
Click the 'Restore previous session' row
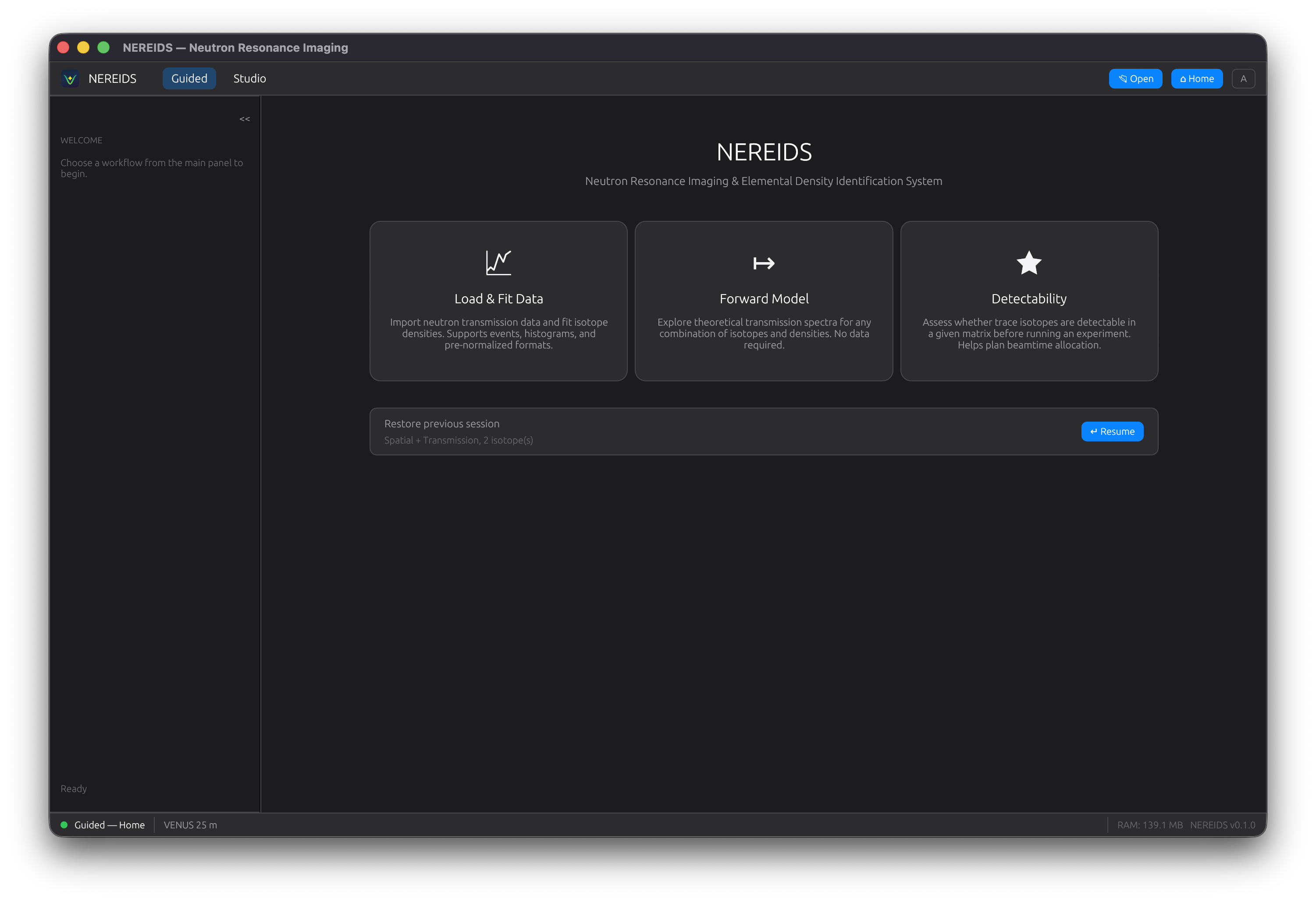point(442,423)
